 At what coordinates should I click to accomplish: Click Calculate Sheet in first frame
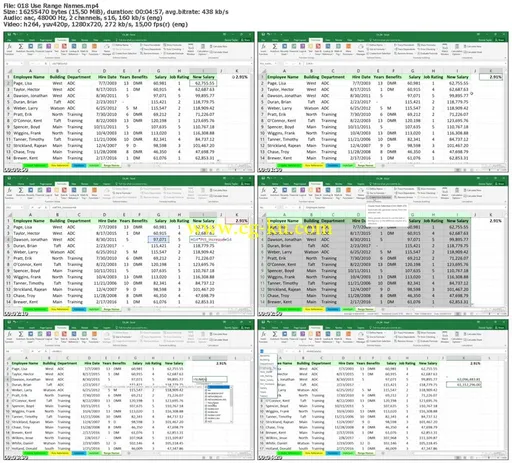220,52
